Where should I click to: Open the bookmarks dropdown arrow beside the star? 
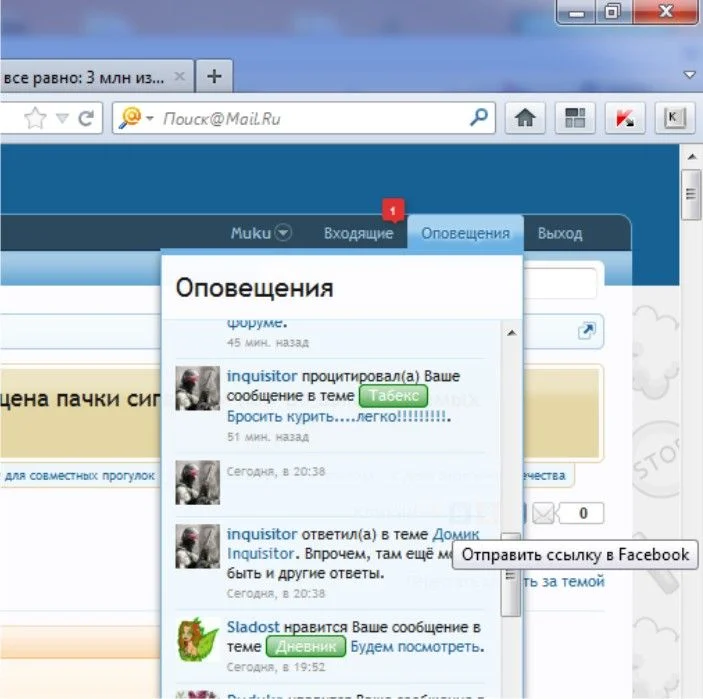coord(62,118)
